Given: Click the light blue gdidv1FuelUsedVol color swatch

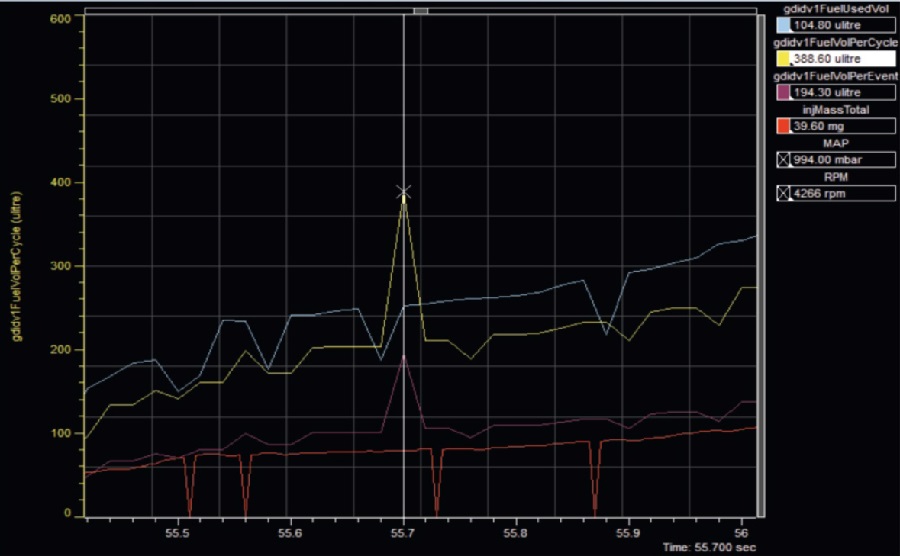Looking at the screenshot, I should [x=783, y=26].
